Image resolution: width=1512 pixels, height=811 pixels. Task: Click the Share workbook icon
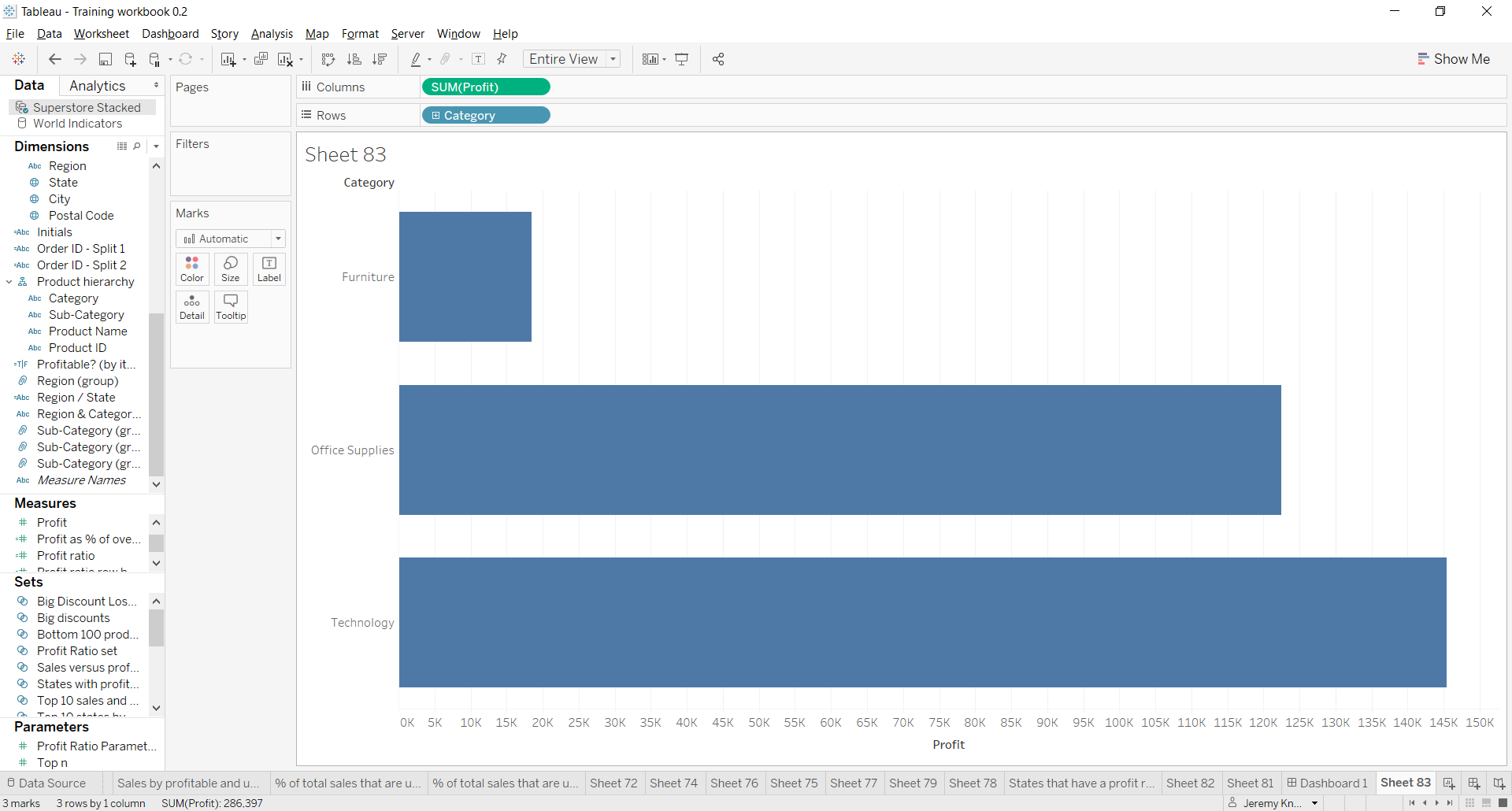718,59
